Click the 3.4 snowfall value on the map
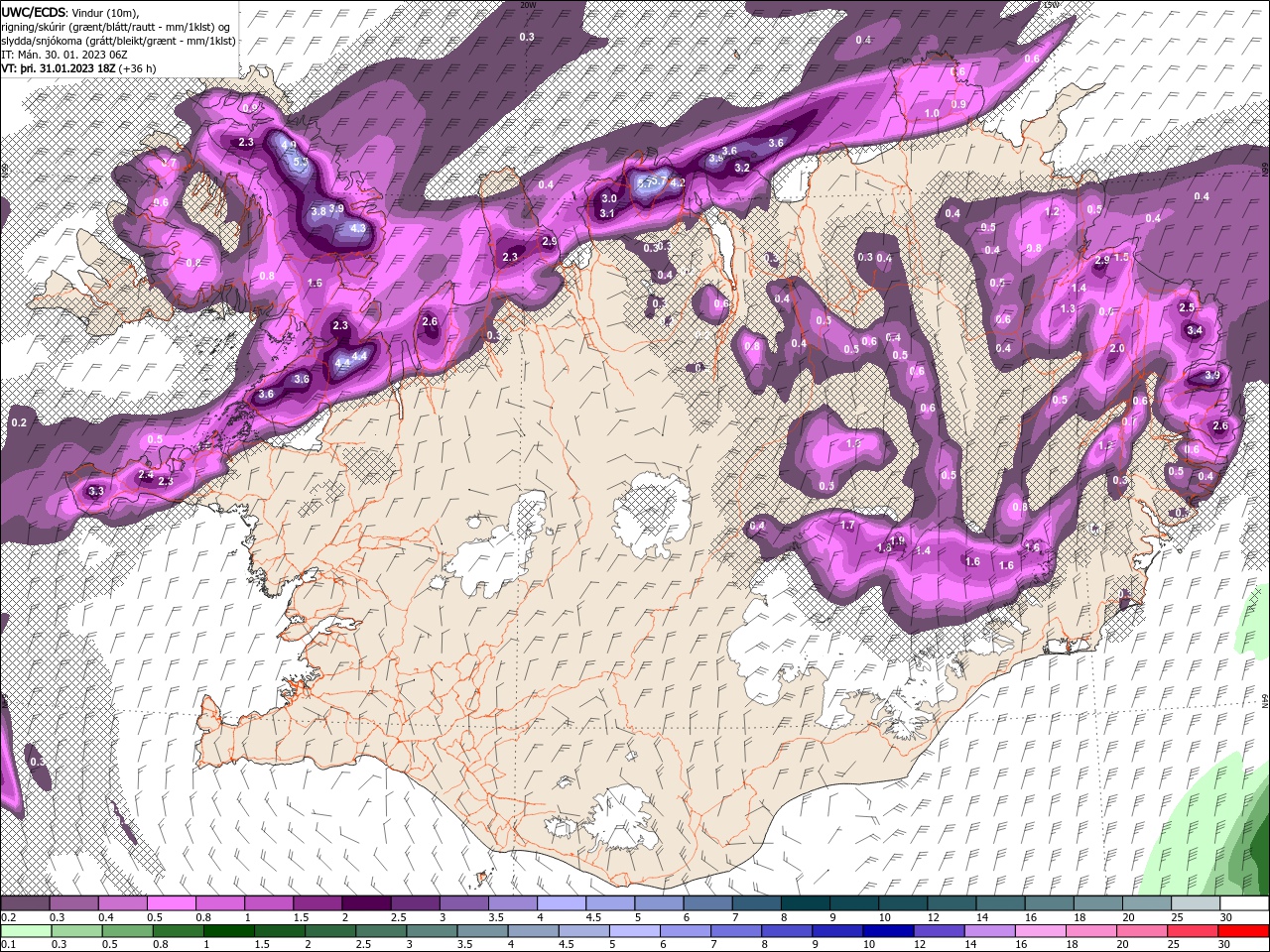The image size is (1270, 952). [1195, 330]
